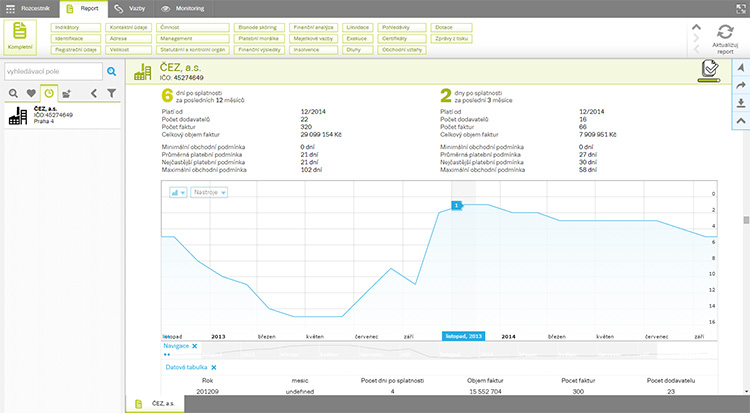Click the vertical scrollbar thumb at the right edge
750x413 pixels.
click(x=746, y=220)
